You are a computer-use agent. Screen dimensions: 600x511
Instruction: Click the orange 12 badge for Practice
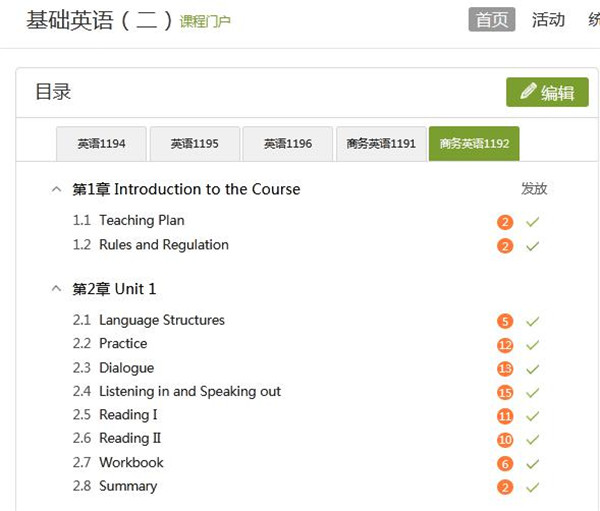tap(505, 345)
